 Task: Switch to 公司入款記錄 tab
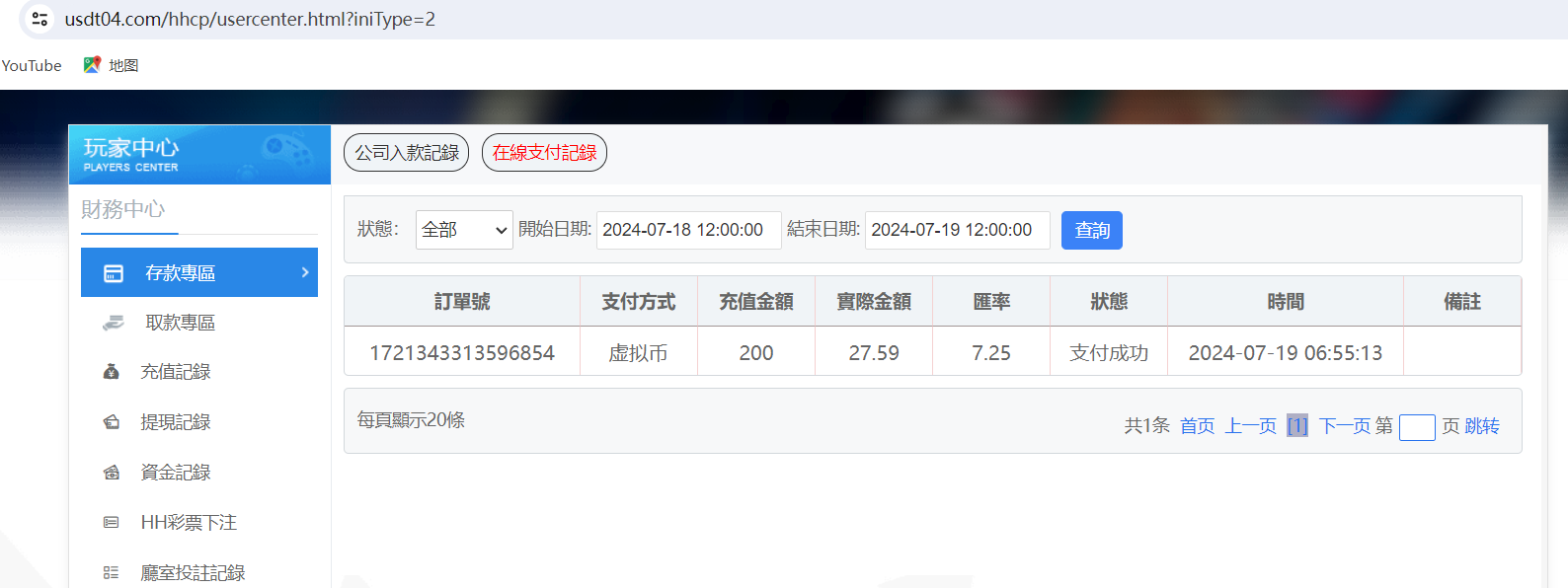click(406, 153)
